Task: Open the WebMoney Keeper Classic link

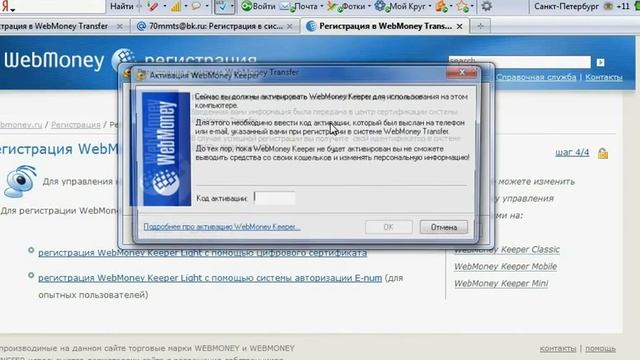Action: pyautogui.click(x=507, y=249)
